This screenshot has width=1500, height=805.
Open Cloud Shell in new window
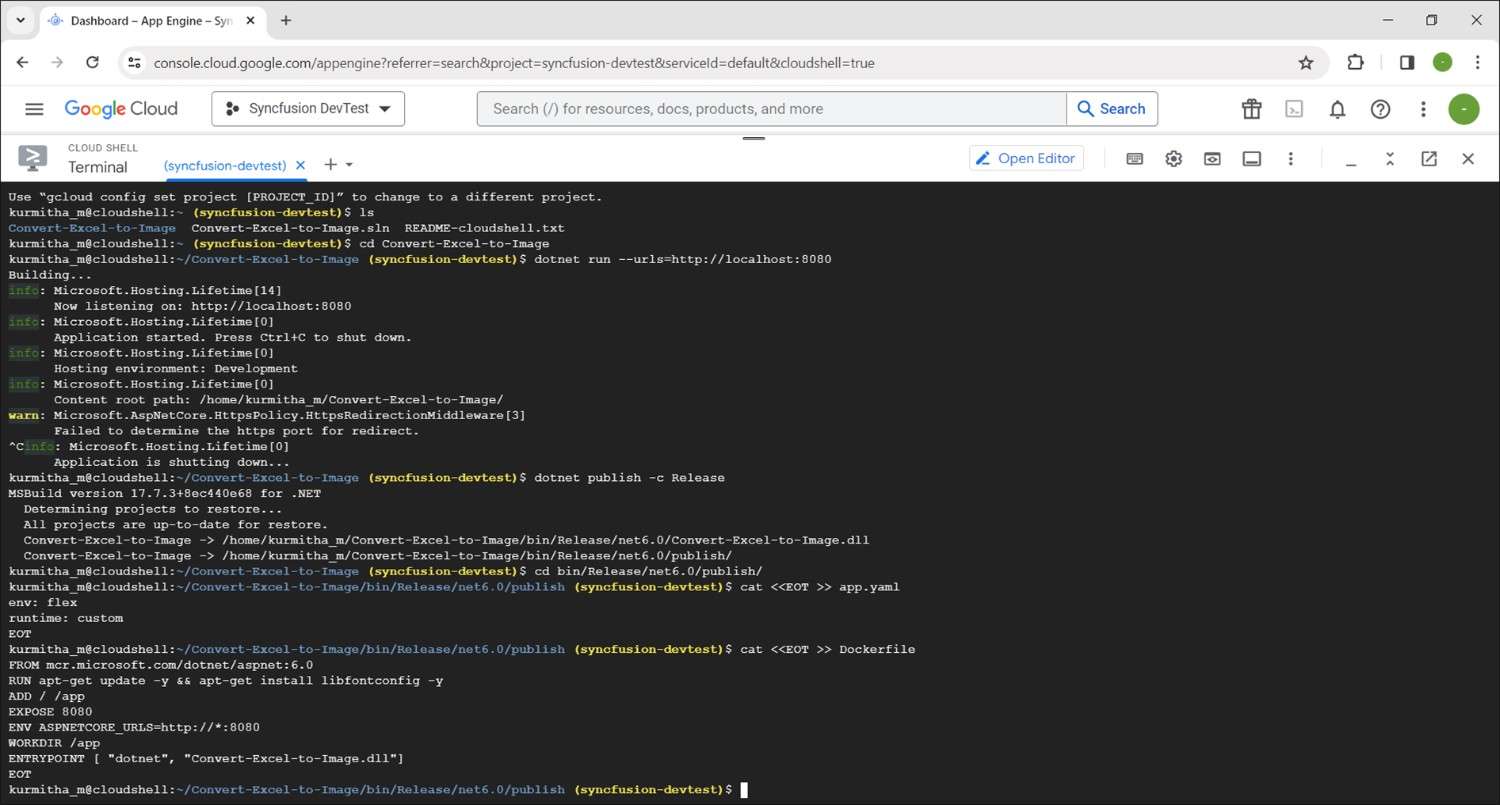pyautogui.click(x=1429, y=159)
